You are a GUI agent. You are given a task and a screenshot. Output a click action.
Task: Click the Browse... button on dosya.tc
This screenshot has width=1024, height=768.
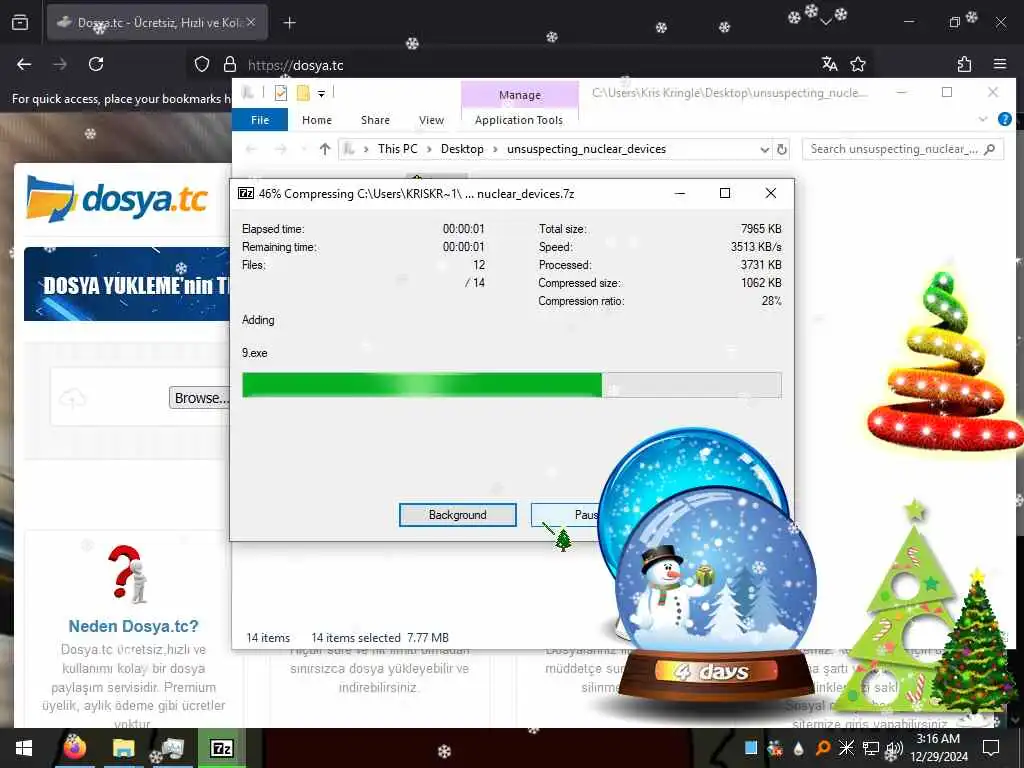(x=200, y=398)
